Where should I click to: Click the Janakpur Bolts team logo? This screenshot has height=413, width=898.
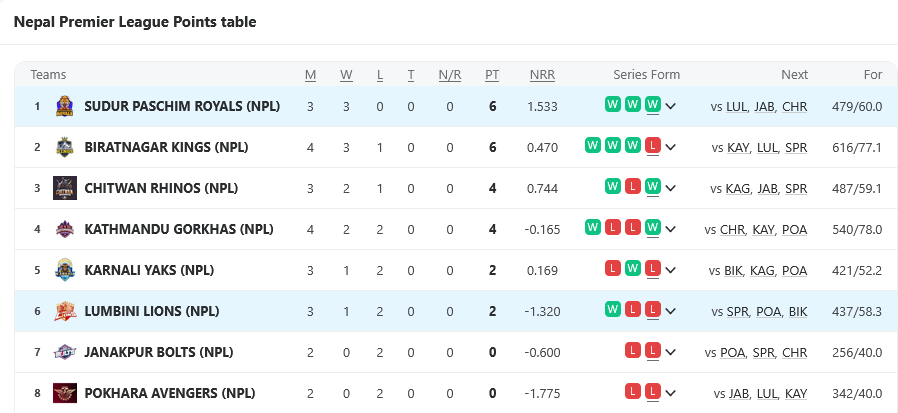point(65,352)
